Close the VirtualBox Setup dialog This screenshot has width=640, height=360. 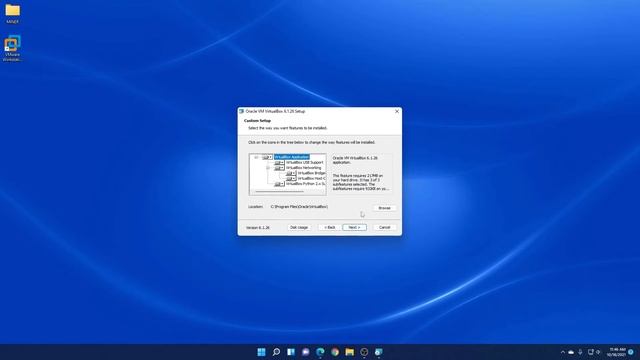[397, 111]
